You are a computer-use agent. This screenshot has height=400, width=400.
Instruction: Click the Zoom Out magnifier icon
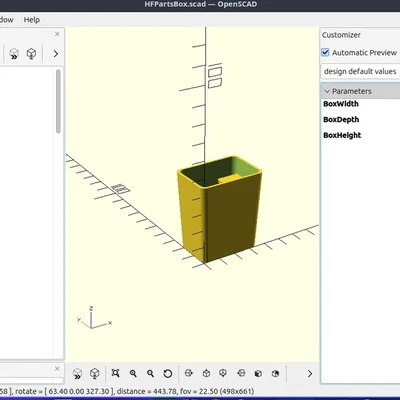[x=150, y=373]
